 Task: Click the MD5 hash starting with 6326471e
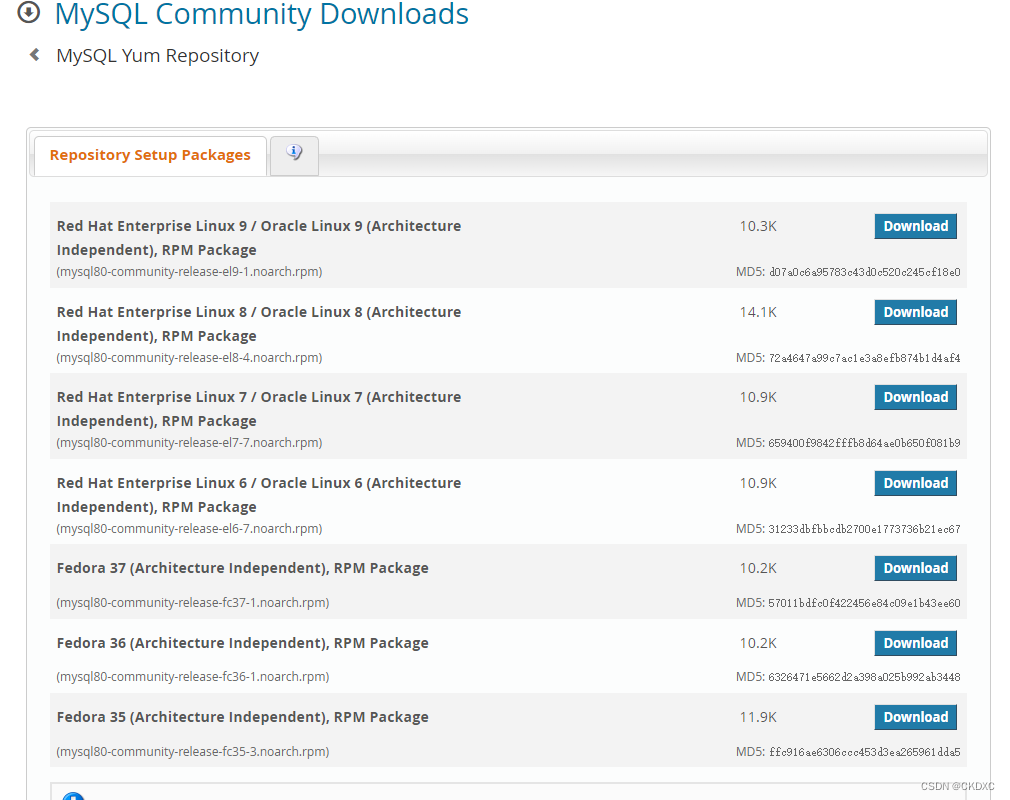[x=864, y=678]
